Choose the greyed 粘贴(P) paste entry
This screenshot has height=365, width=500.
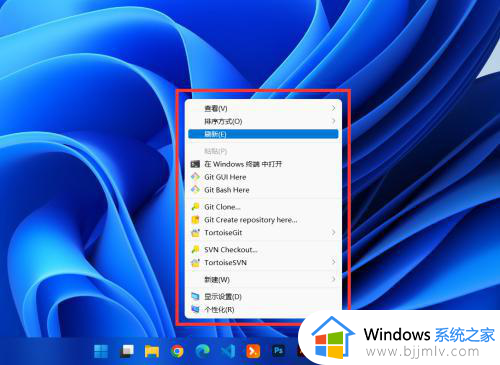(x=263, y=151)
